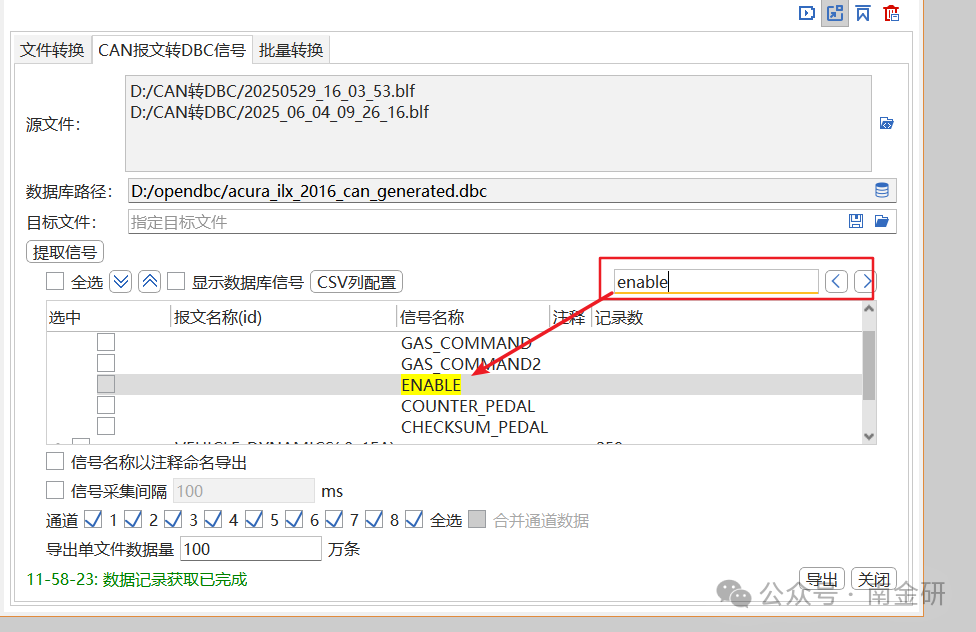Click the 信号采集间隔 100 ms field
The width and height of the screenshot is (976, 632).
click(243, 491)
